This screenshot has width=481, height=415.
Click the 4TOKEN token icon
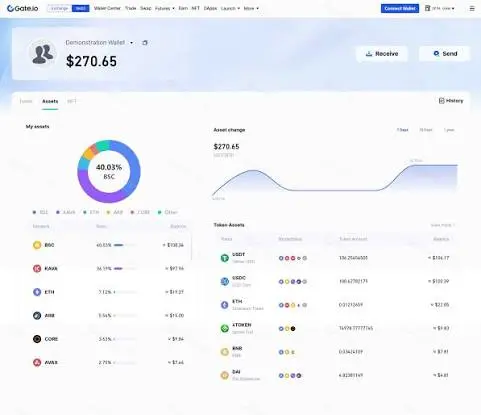(x=225, y=328)
